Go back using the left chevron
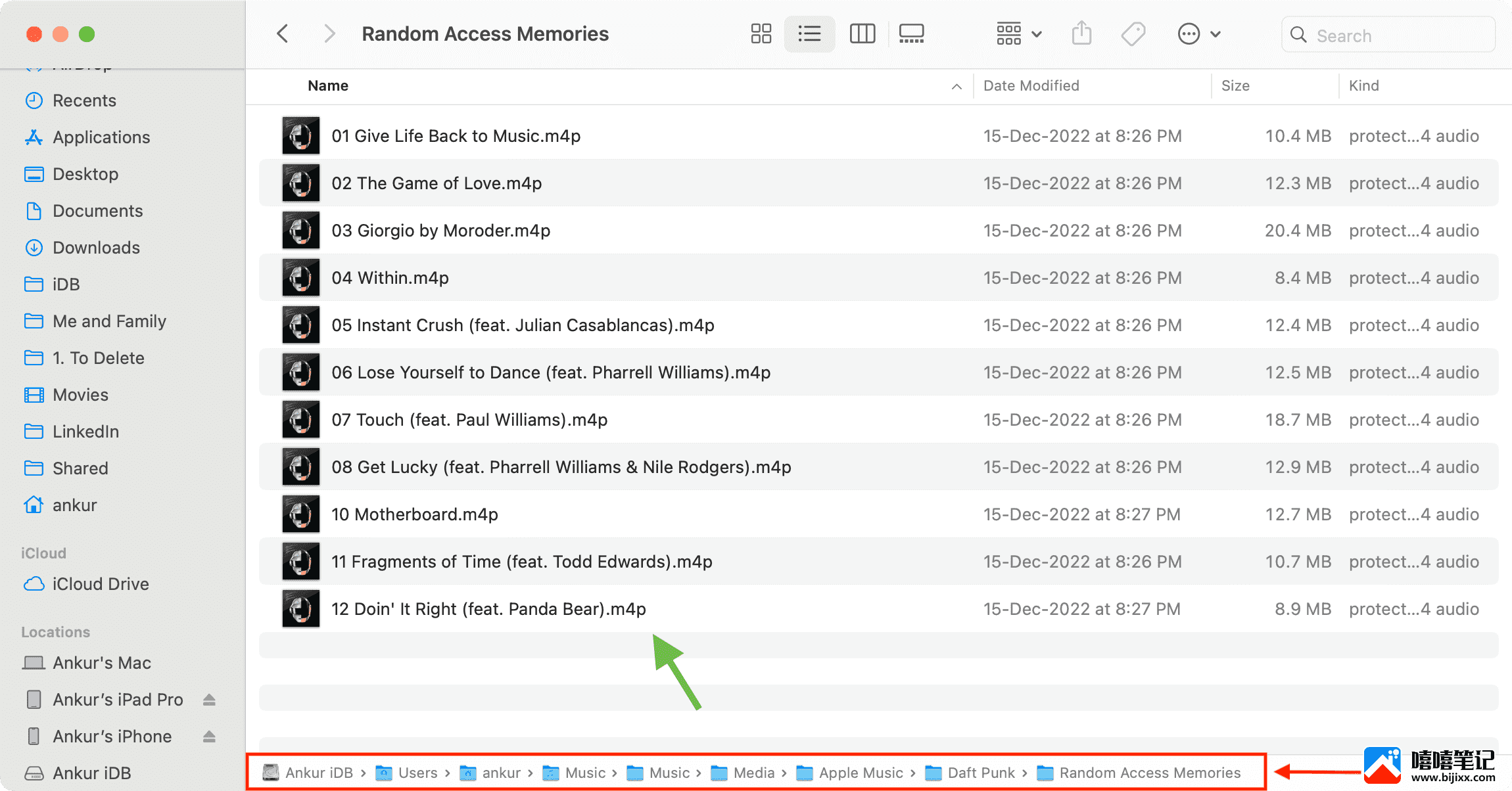This screenshot has width=1512, height=791. click(x=283, y=34)
